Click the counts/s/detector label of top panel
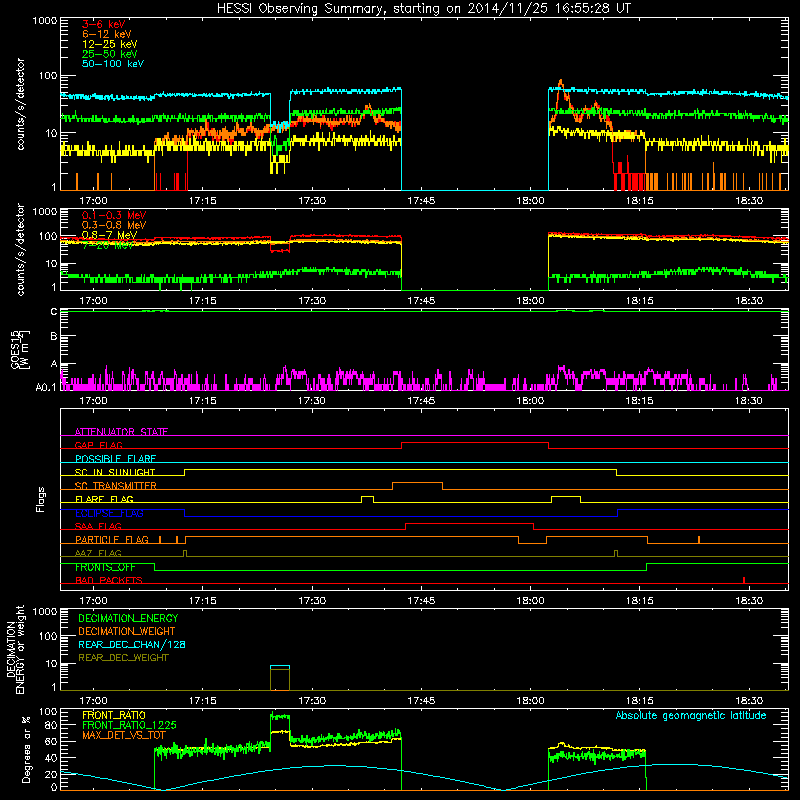Viewport: 800px width, 800px height. click(x=20, y=104)
